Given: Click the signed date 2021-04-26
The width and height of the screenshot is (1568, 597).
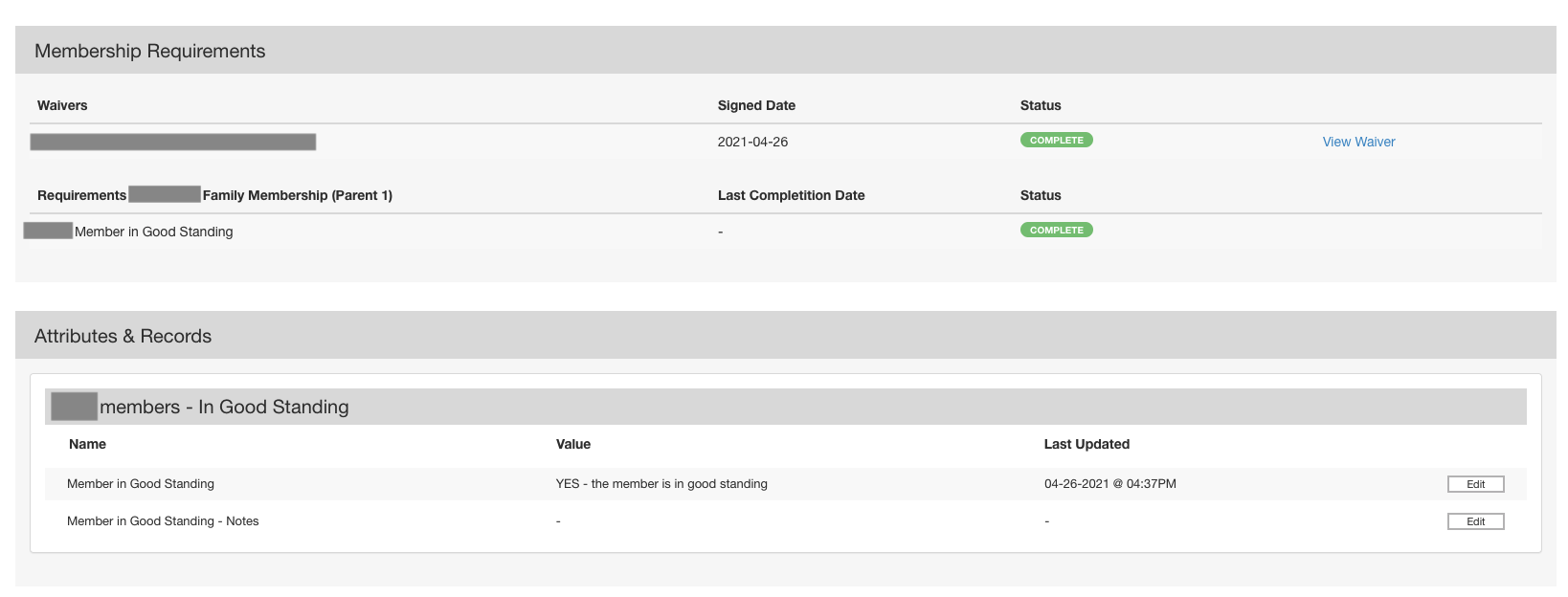Looking at the screenshot, I should (752, 143).
